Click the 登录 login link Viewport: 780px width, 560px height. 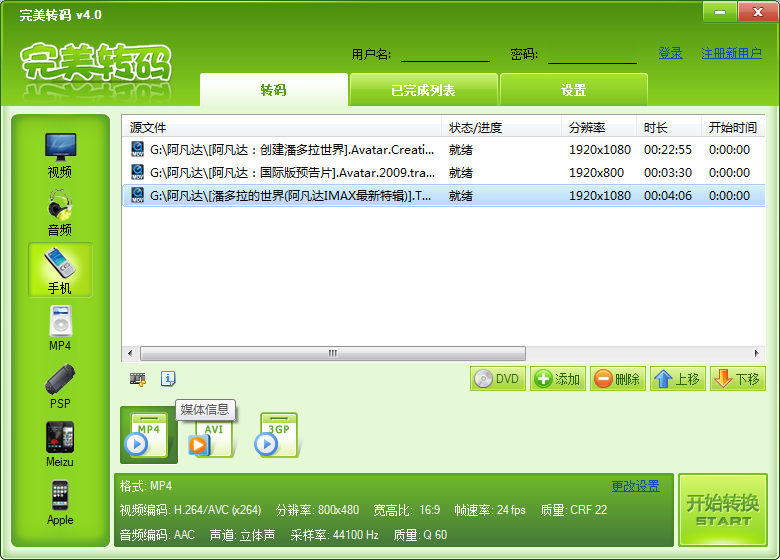[671, 53]
